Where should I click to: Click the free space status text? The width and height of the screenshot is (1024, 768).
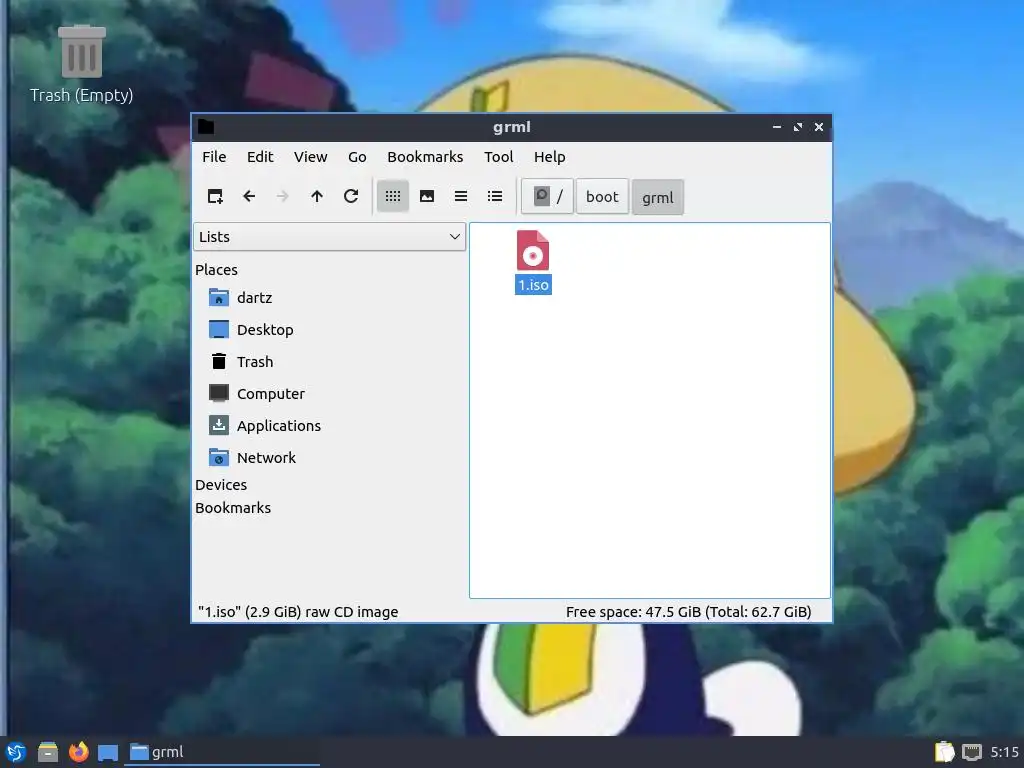click(688, 612)
